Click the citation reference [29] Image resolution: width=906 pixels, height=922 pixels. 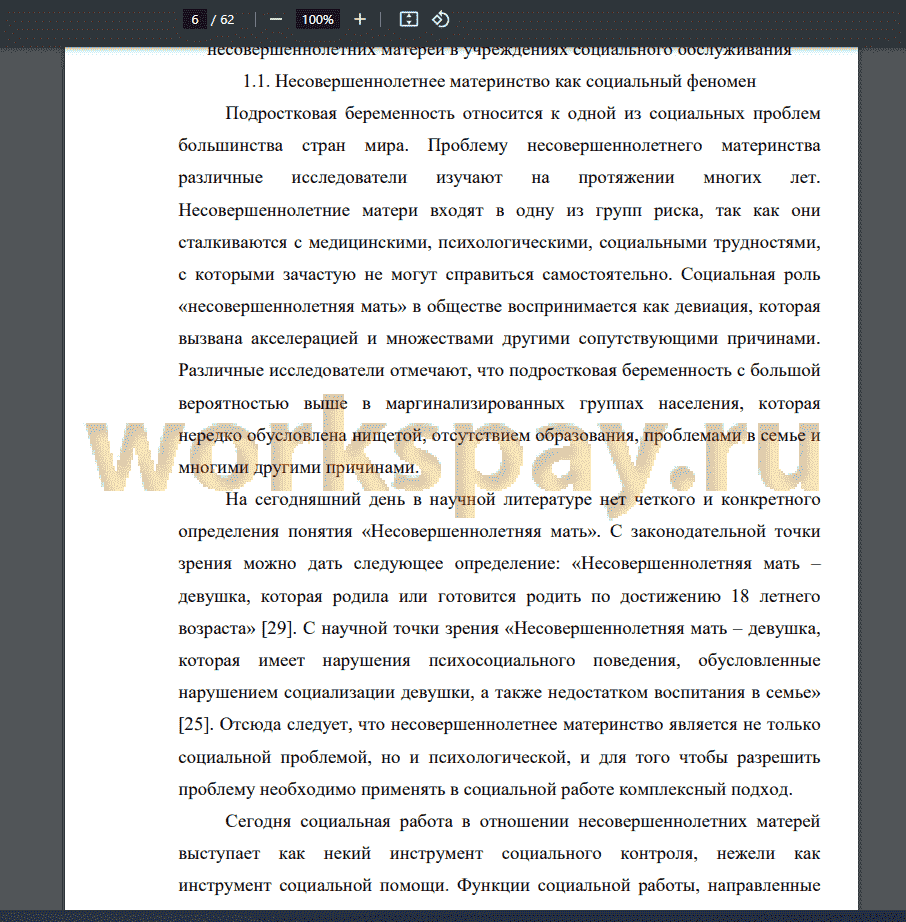click(x=278, y=628)
